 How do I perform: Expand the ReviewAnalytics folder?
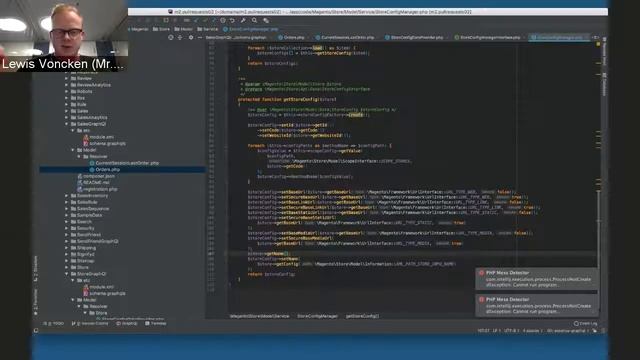[x=67, y=85]
